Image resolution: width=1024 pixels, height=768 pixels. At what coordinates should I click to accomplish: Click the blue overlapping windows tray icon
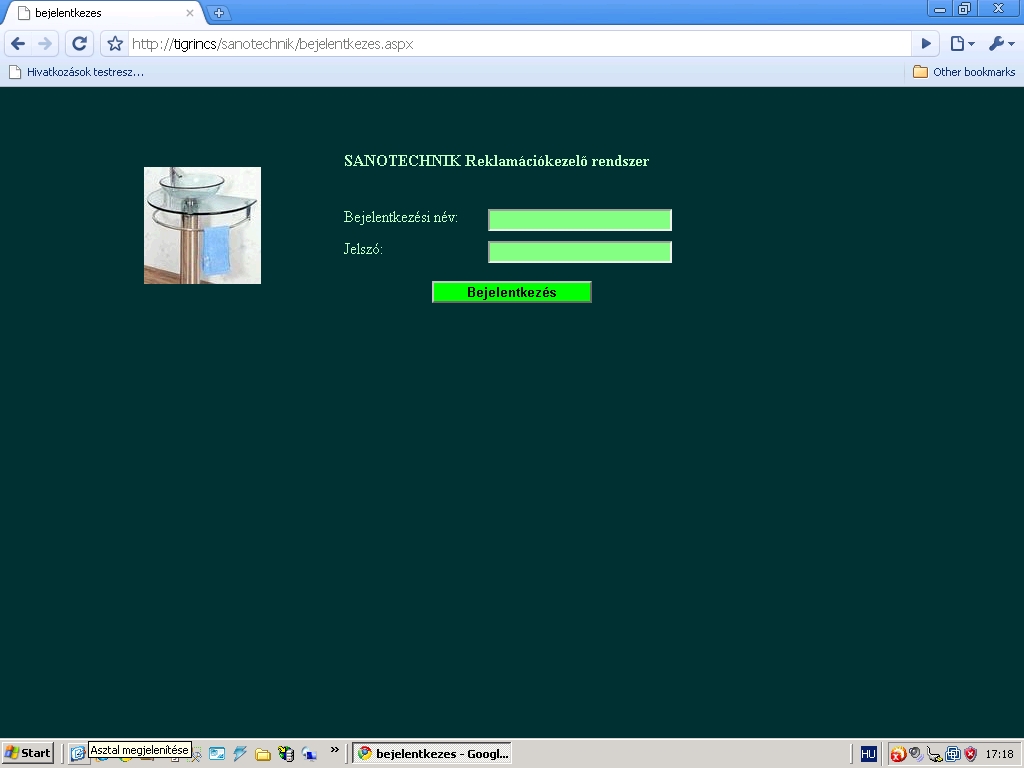coord(953,754)
